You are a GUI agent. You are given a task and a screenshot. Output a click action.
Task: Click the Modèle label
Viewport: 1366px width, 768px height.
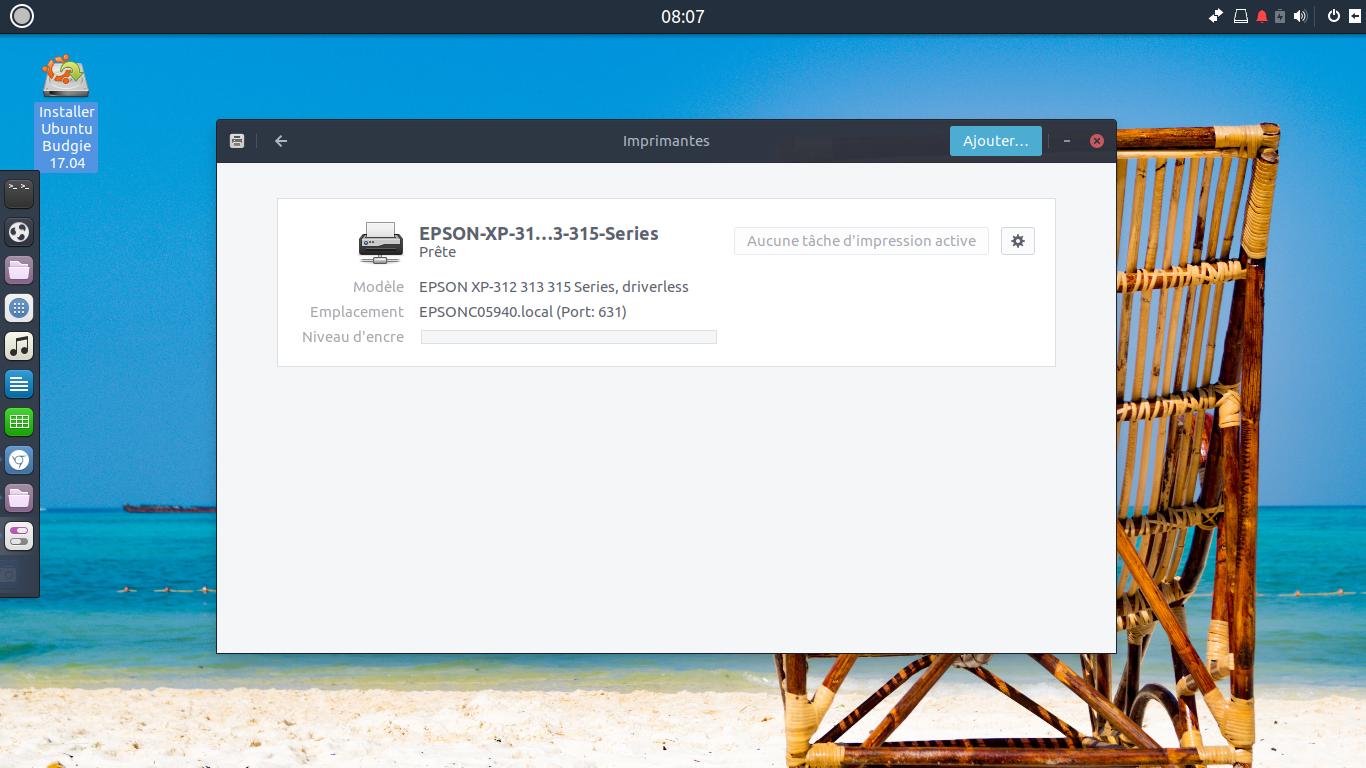[378, 287]
